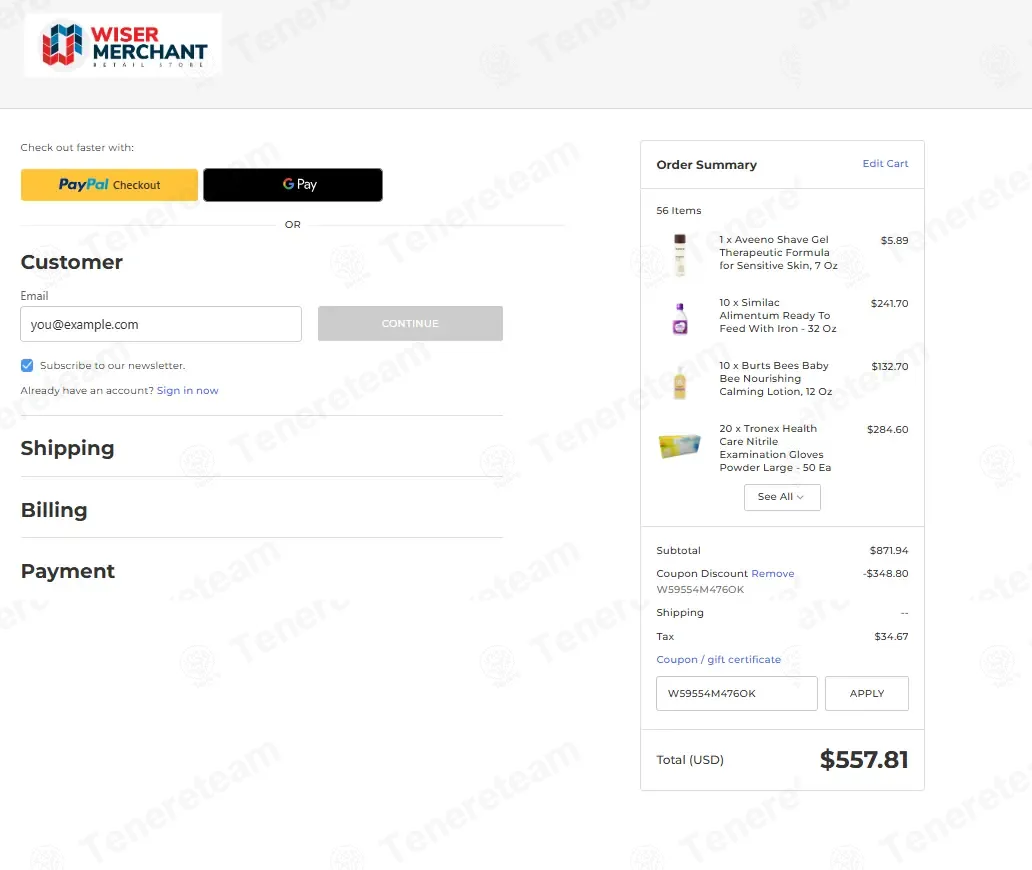Click Aveeno Shave Gel product thumbnail
This screenshot has height=870, width=1032.
pyautogui.click(x=680, y=255)
